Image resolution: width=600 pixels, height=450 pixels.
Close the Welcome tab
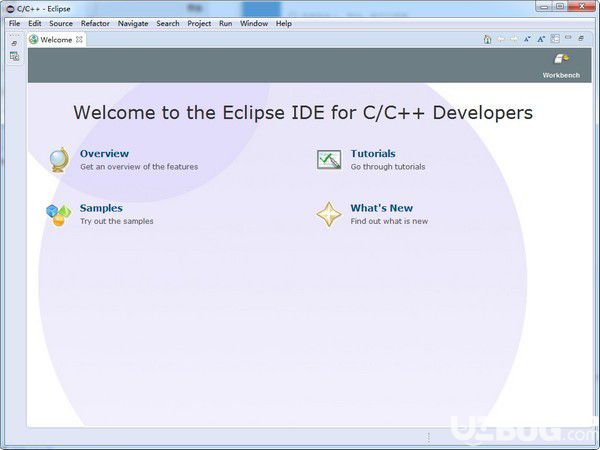point(79,39)
